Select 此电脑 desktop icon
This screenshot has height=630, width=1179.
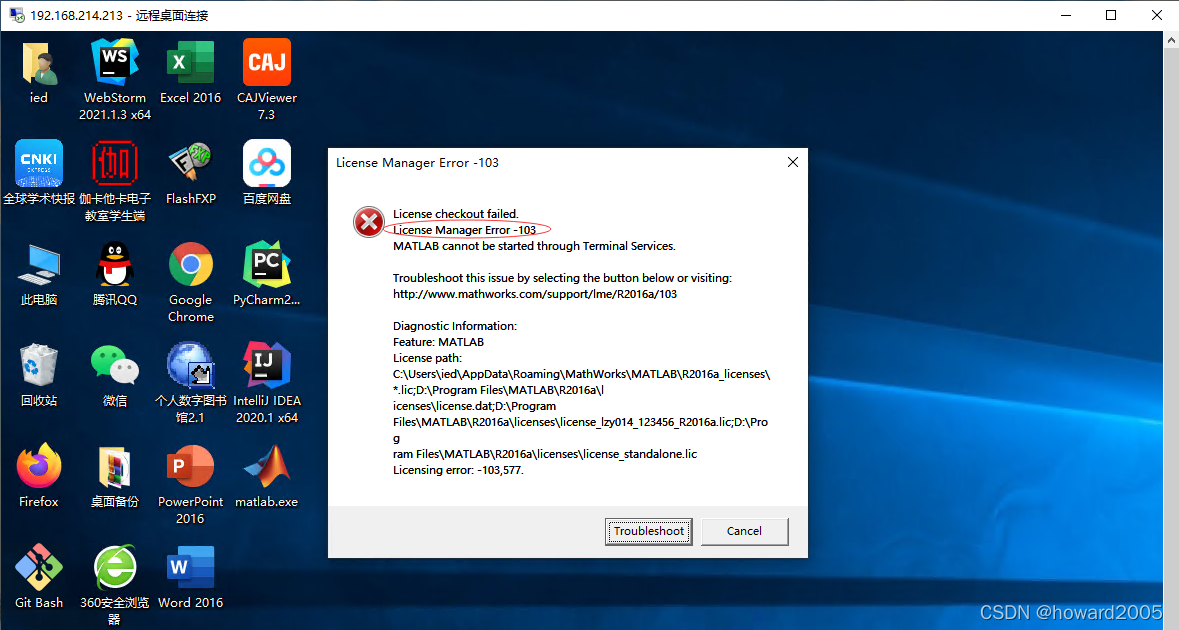(x=38, y=265)
